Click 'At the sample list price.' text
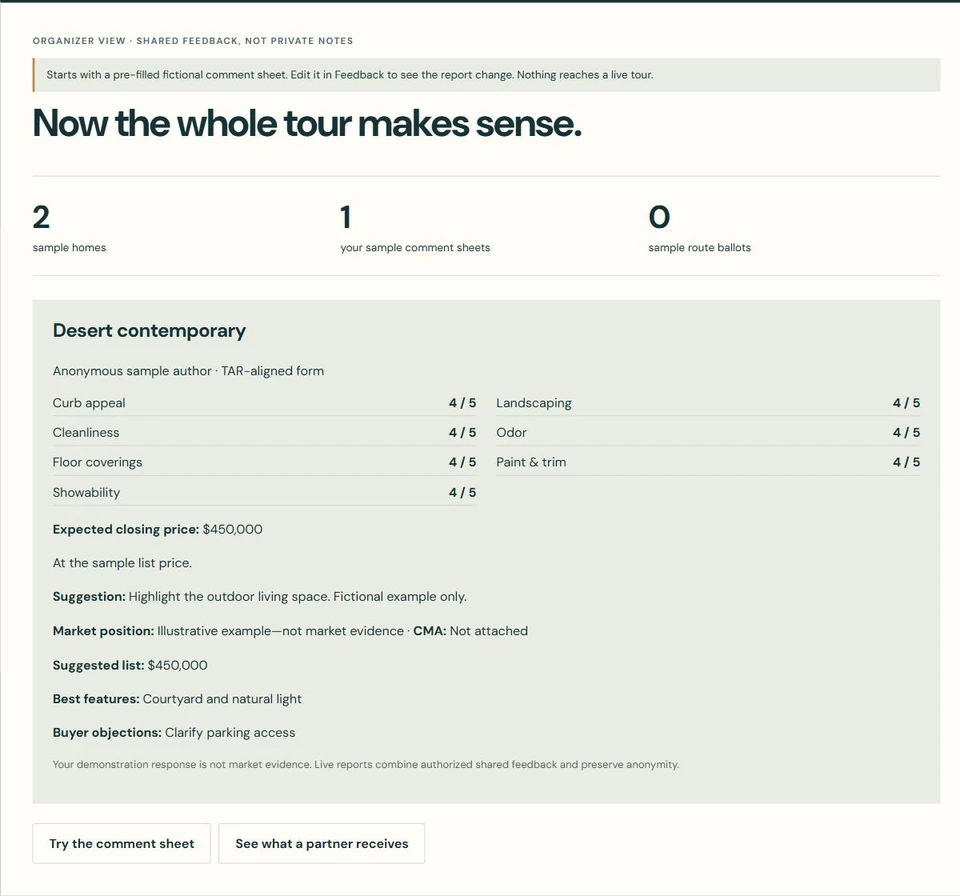Screen dimensions: 960x896 (x=122, y=563)
